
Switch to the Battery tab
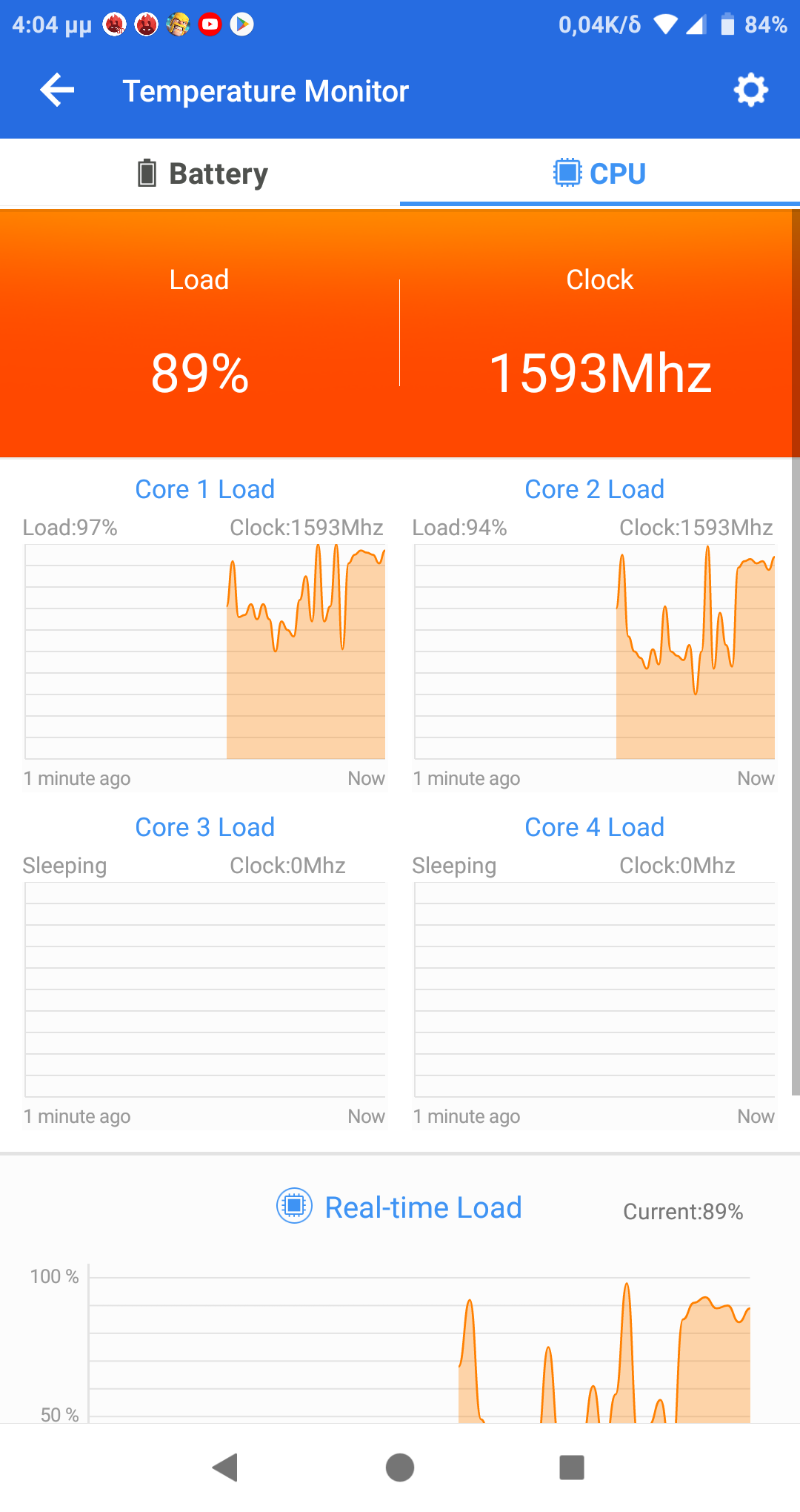(x=201, y=173)
